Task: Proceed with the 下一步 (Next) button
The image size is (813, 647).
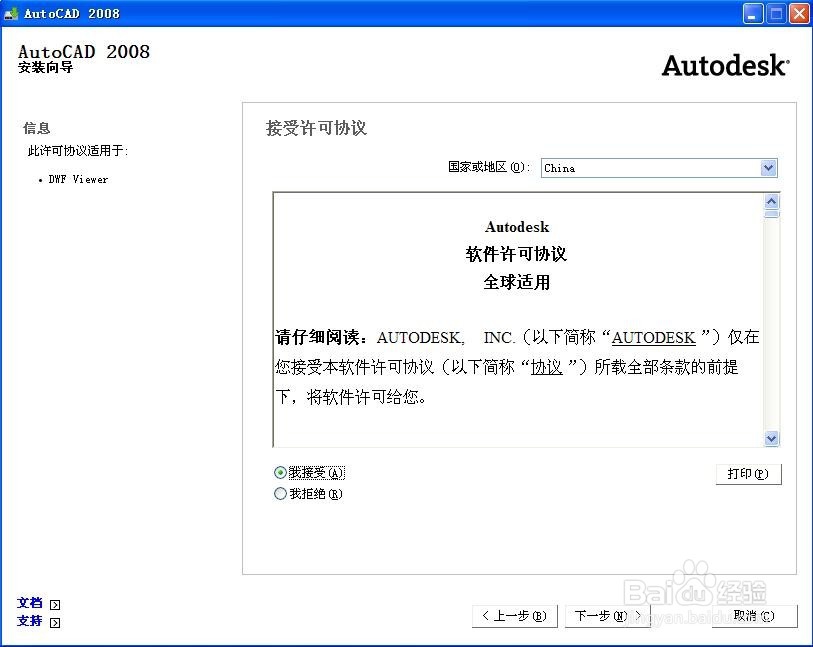Action: (x=607, y=616)
